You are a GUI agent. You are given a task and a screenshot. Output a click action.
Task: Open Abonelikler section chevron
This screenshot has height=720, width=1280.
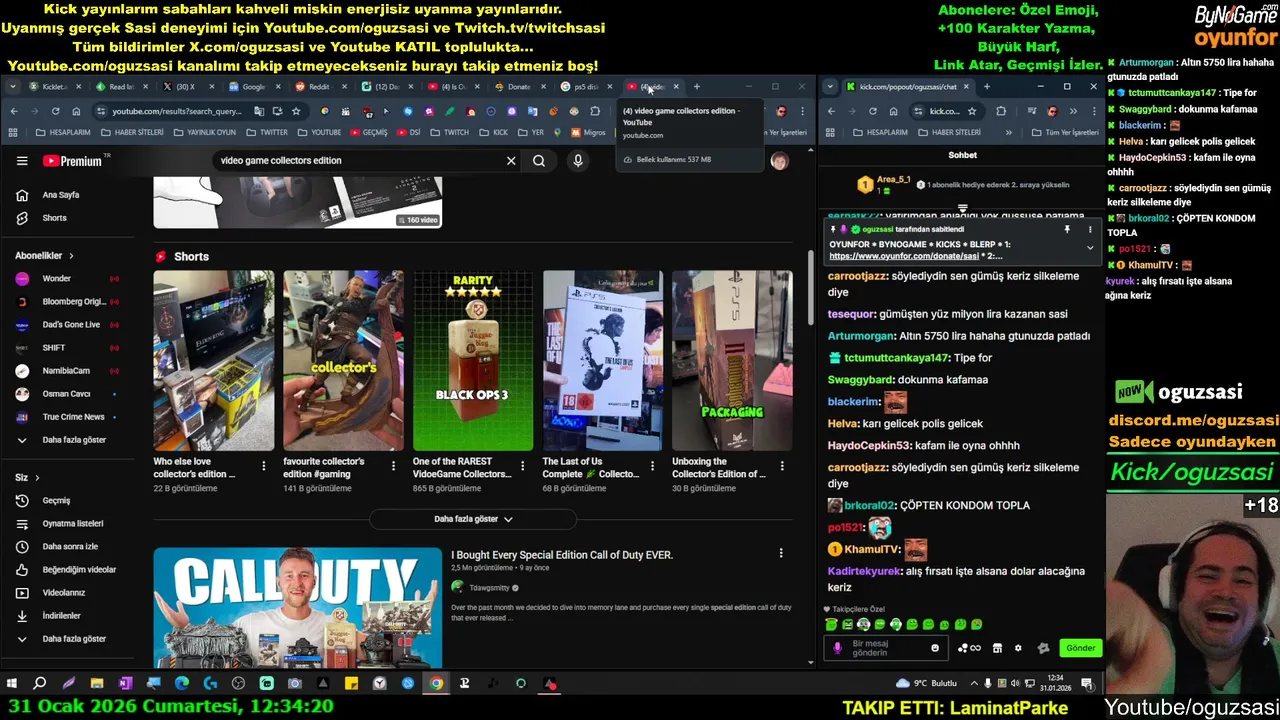(x=71, y=256)
